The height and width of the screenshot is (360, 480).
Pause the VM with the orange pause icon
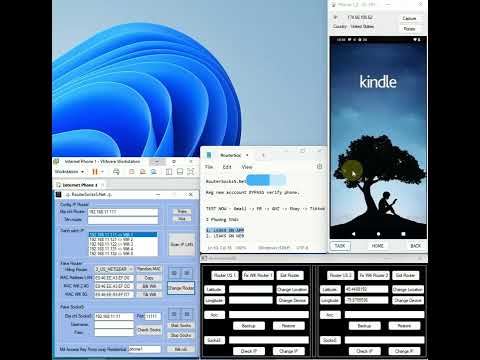pyautogui.click(x=95, y=172)
